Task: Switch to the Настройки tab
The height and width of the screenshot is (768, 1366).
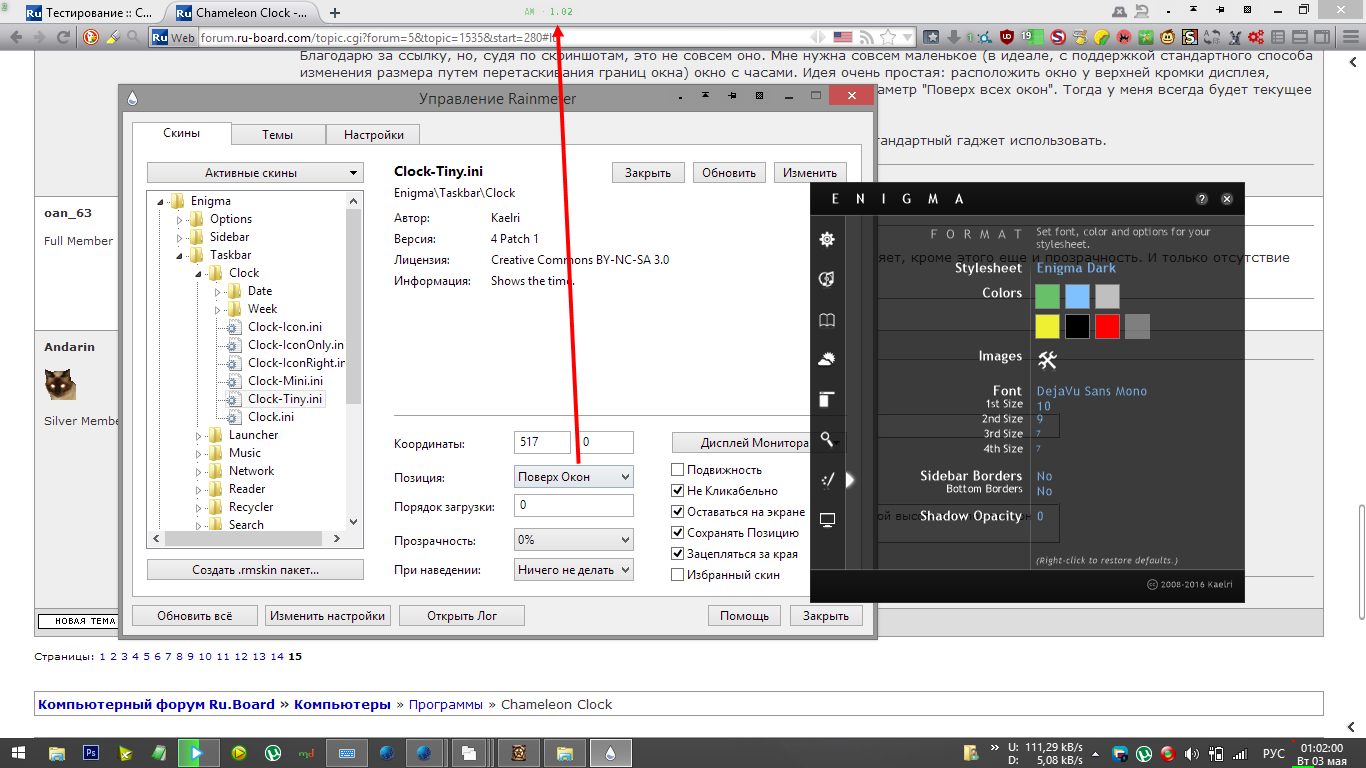Action: coord(373,135)
